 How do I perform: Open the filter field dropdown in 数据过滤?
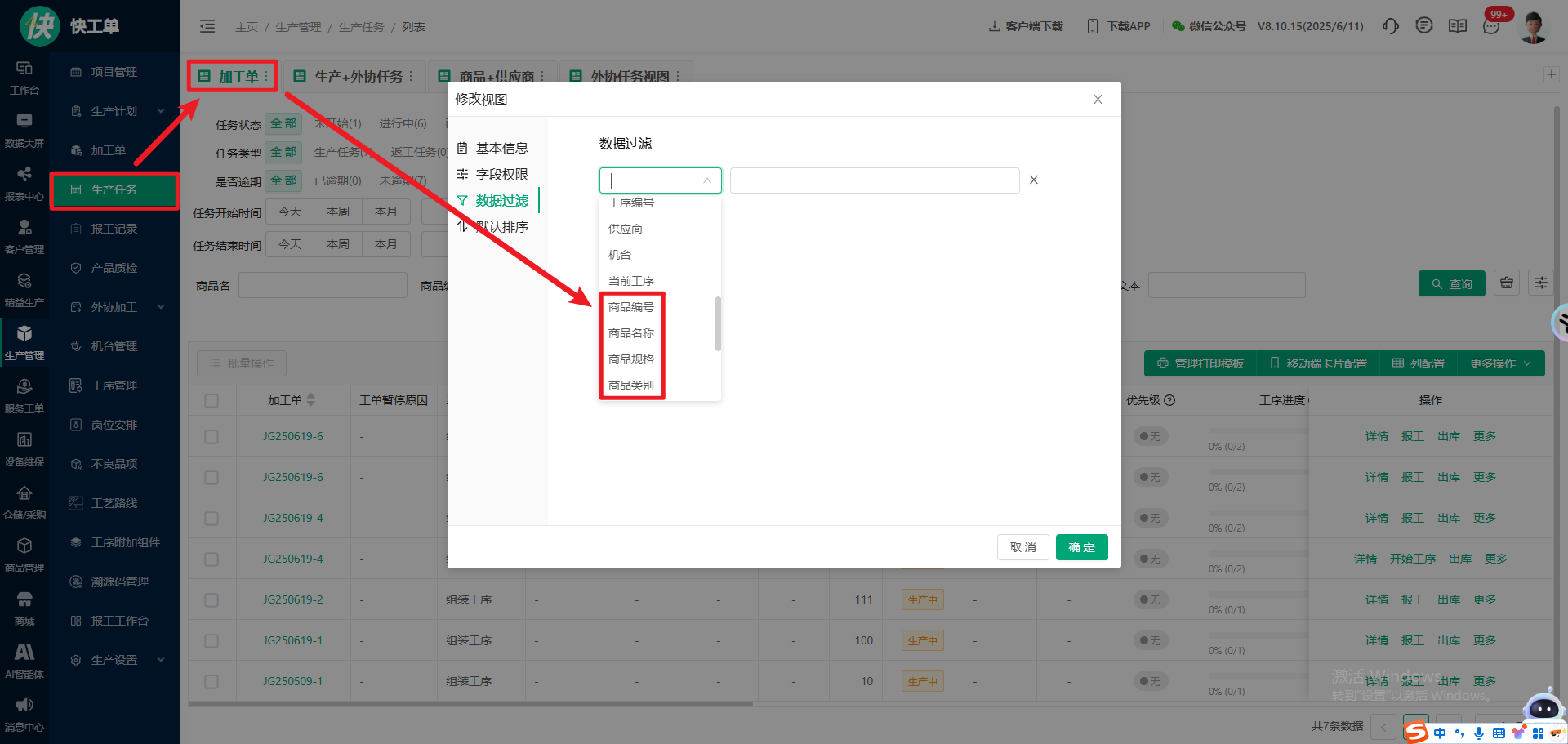point(660,180)
